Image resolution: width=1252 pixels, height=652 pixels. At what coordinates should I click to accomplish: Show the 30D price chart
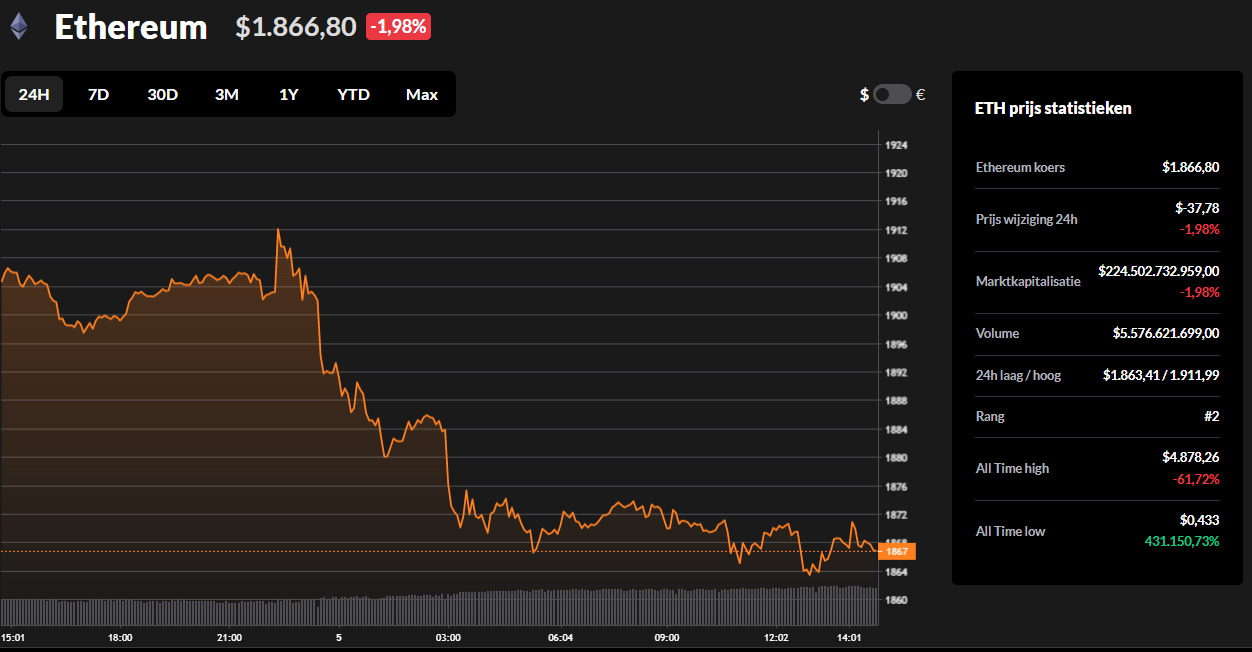162,94
